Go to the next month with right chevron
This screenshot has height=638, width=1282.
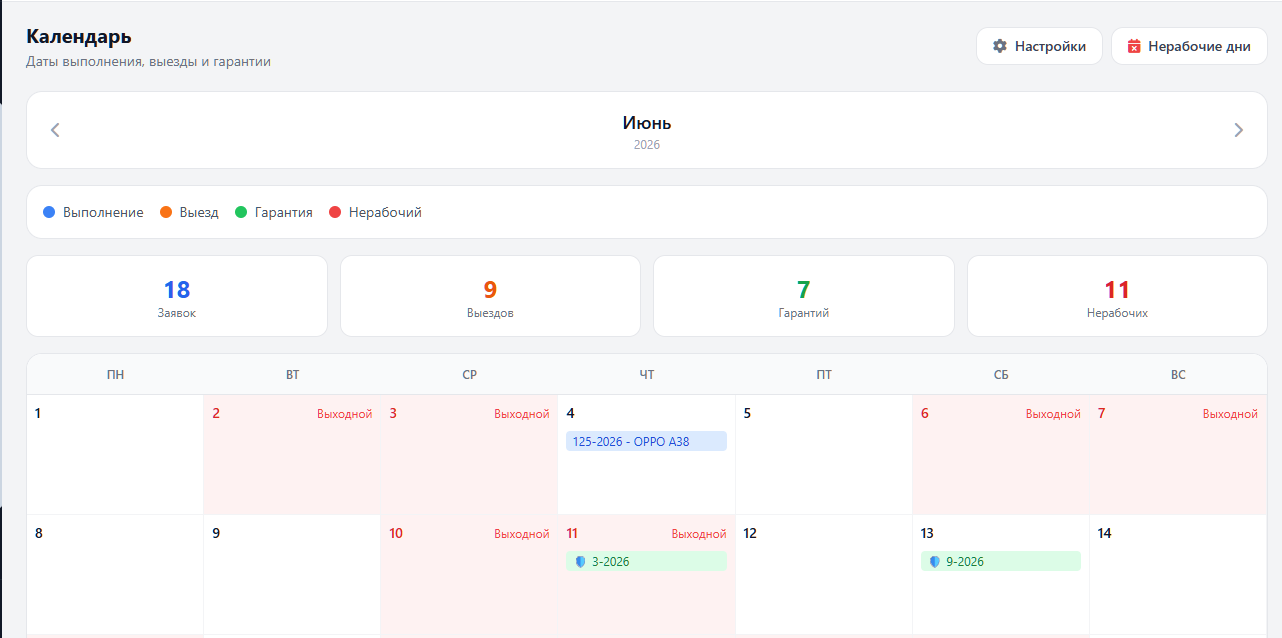click(1238, 130)
